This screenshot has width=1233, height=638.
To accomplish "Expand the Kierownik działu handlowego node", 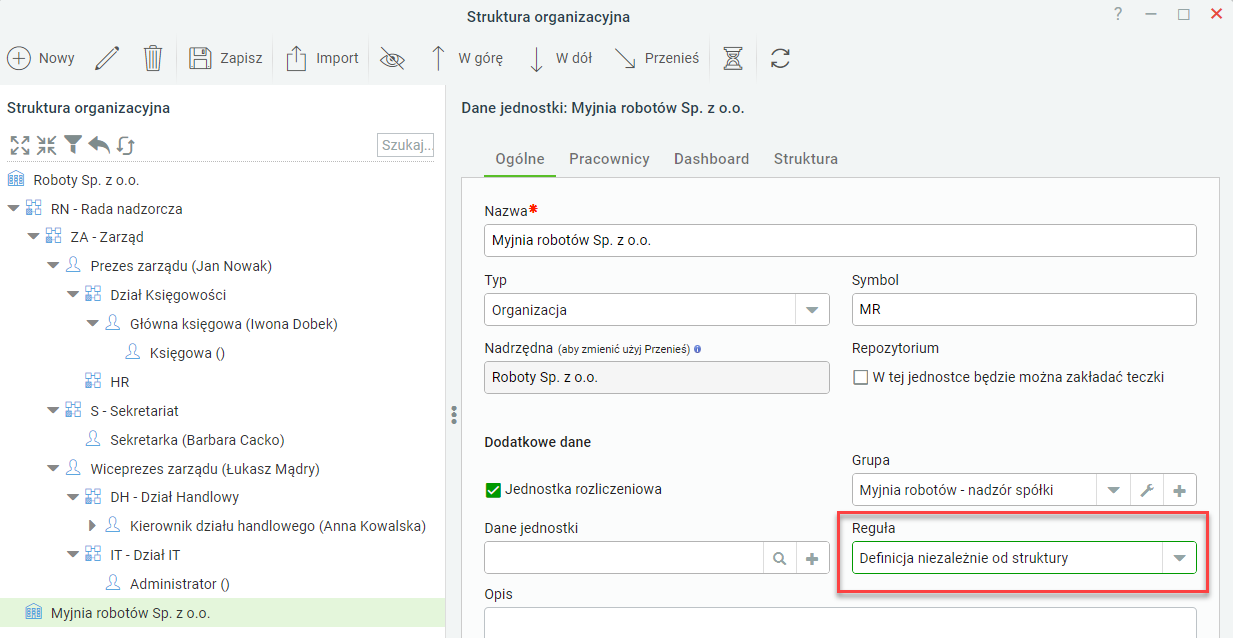I will (x=93, y=526).
